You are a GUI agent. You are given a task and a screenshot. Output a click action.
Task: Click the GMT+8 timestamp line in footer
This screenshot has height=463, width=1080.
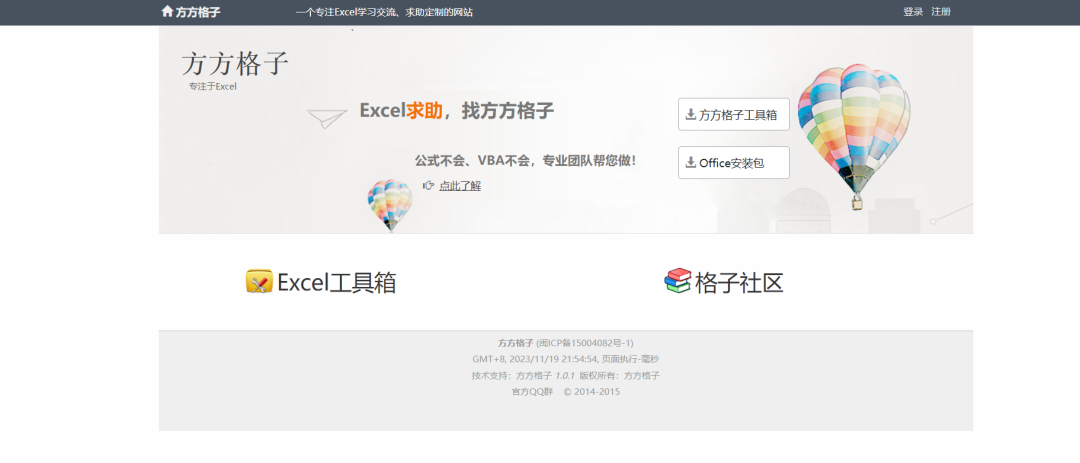click(x=565, y=359)
